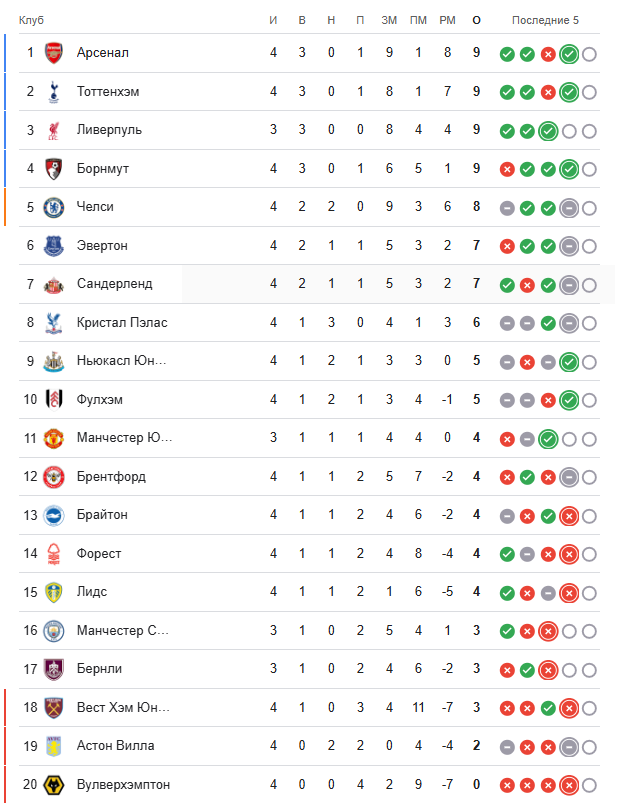Click Newcastle's latest green win icon
622x803 pixels.
569,362
